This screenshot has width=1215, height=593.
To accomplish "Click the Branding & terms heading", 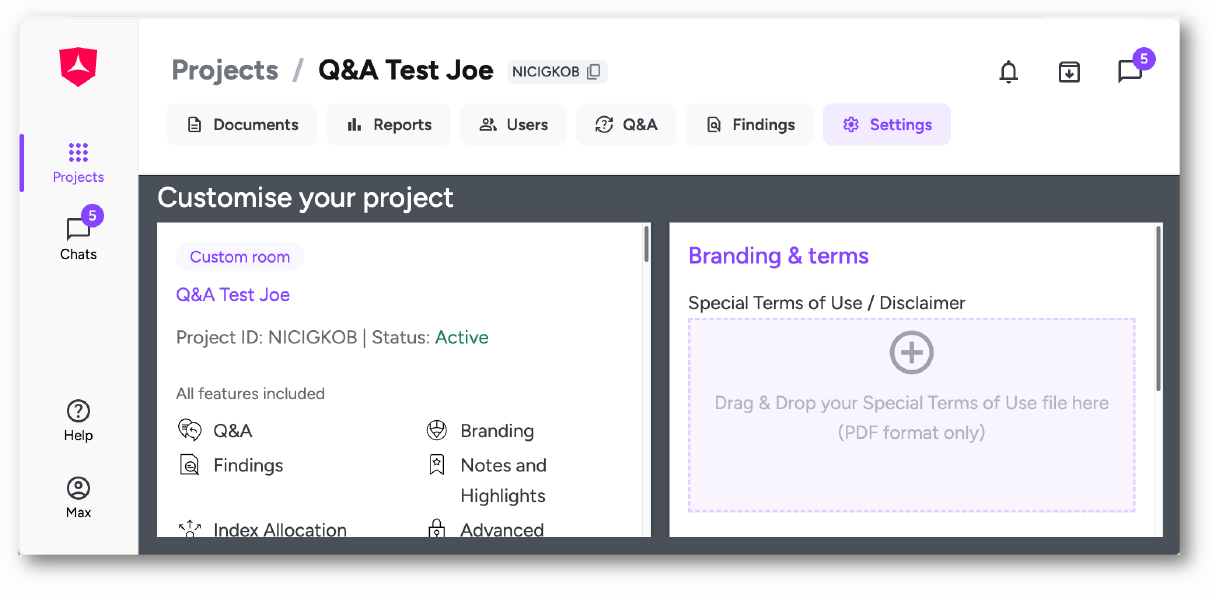I will pyautogui.click(x=778, y=256).
